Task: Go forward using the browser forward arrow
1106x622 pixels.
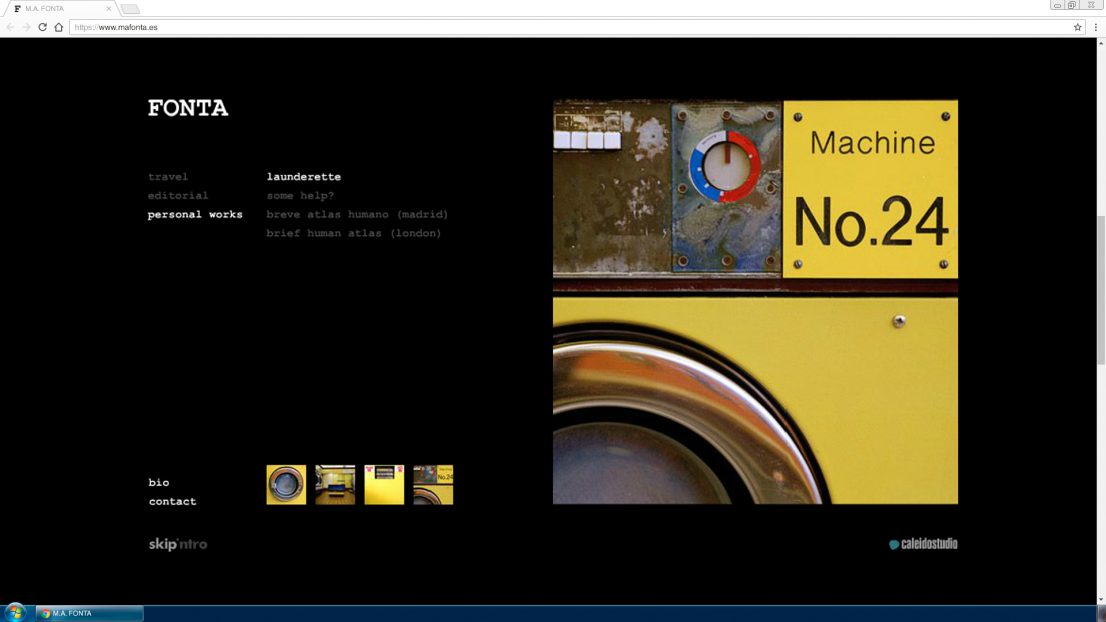Action: tap(26, 27)
